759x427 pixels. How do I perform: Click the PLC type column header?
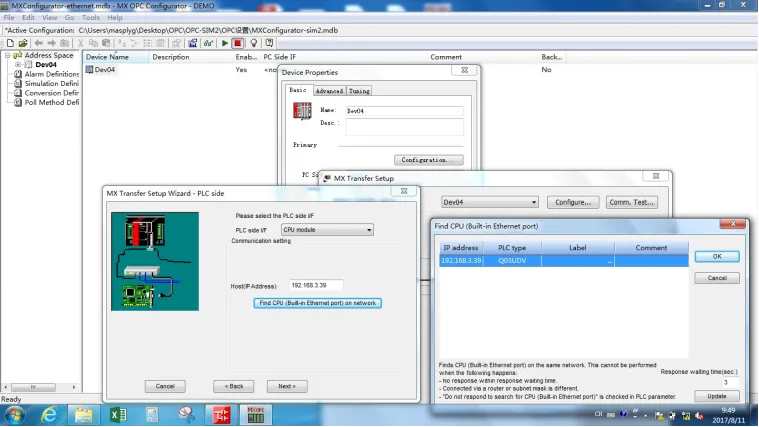[512, 248]
